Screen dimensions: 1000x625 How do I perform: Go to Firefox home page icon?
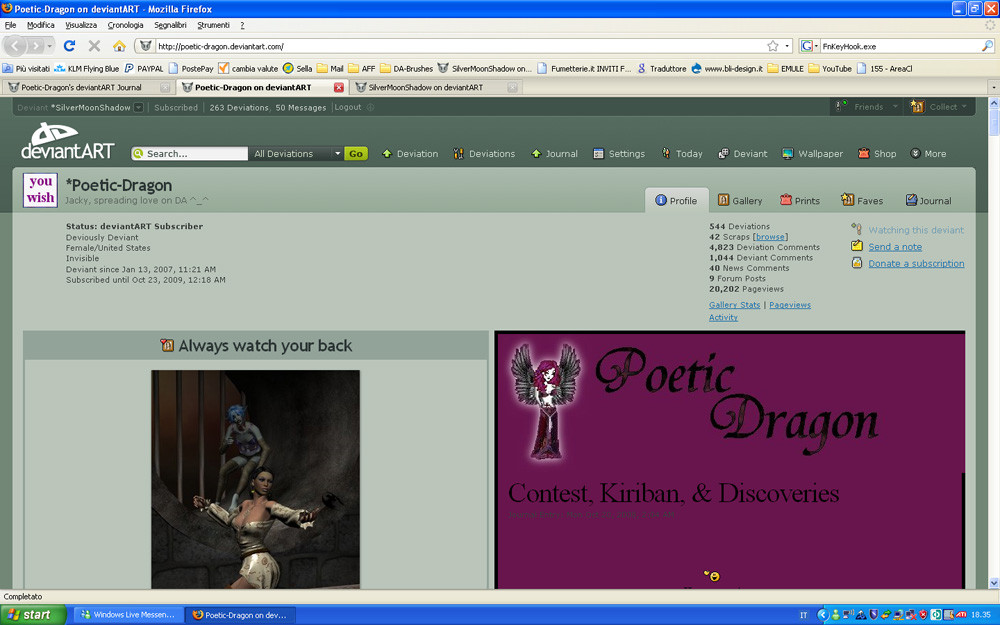pos(119,46)
